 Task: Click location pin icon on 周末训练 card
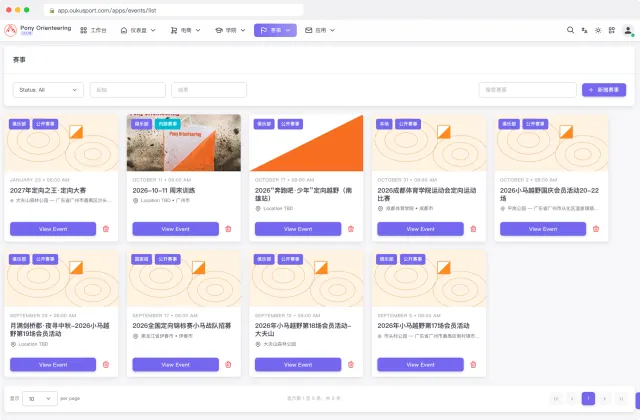tap(136, 200)
